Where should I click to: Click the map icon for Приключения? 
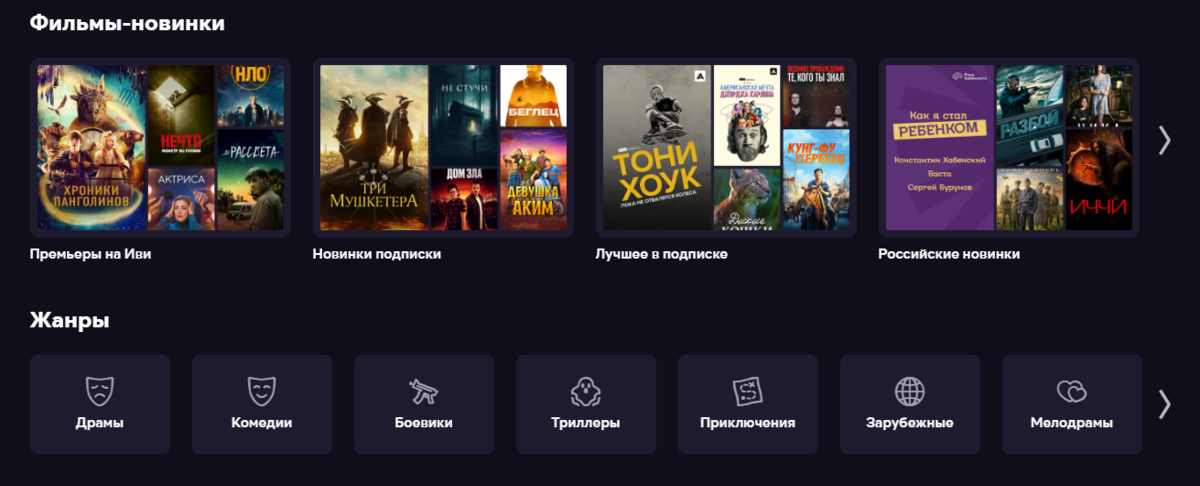tap(748, 390)
